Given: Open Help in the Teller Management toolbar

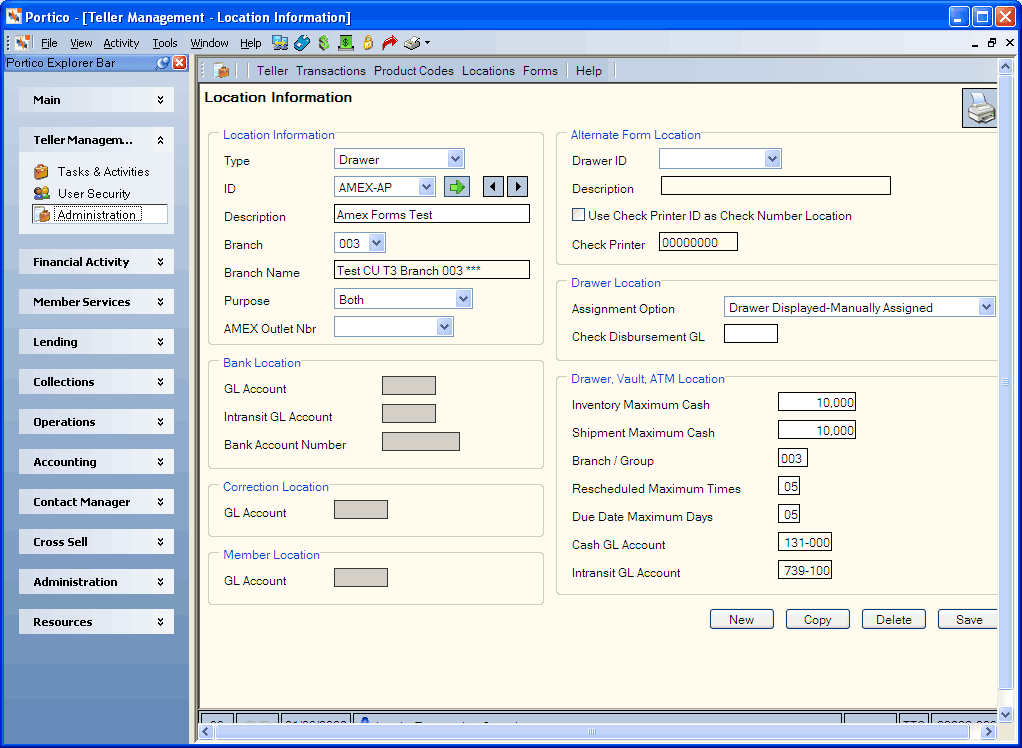Looking at the screenshot, I should click(x=589, y=70).
